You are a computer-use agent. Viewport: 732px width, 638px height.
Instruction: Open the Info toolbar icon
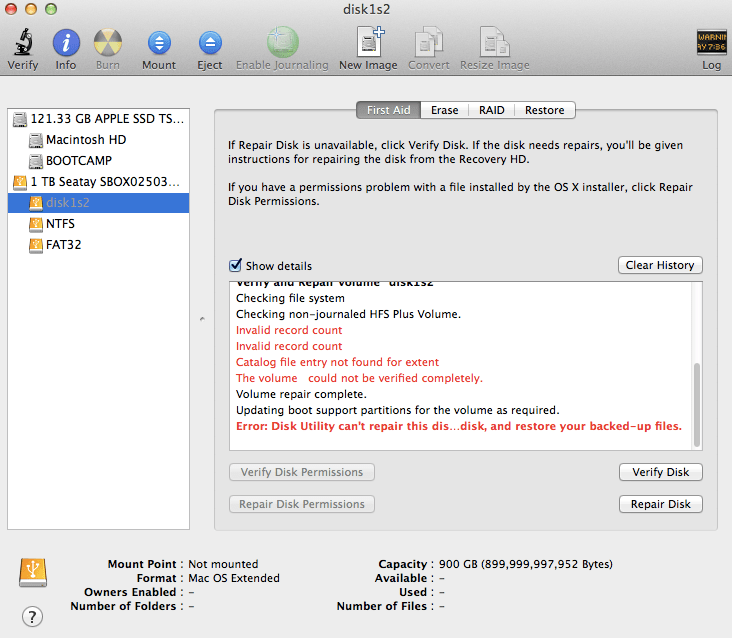[66, 43]
